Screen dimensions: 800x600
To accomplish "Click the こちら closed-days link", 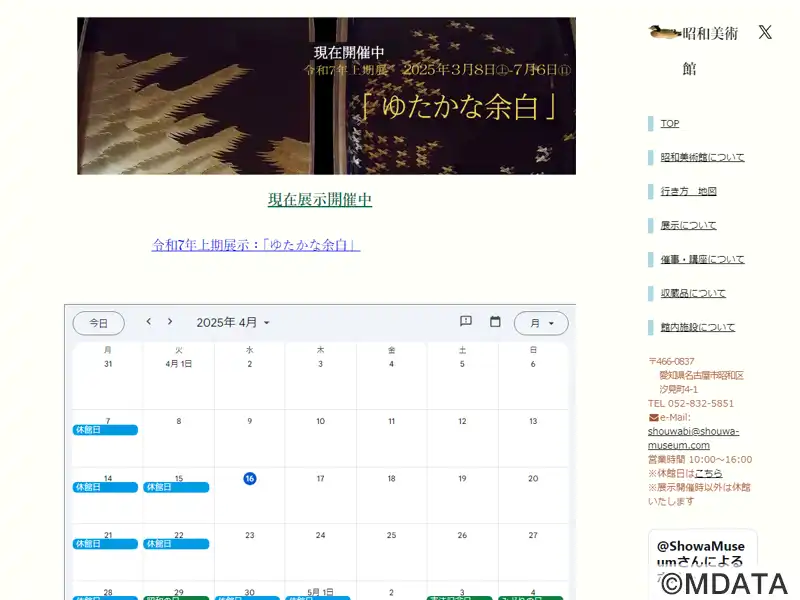I will 708,473.
